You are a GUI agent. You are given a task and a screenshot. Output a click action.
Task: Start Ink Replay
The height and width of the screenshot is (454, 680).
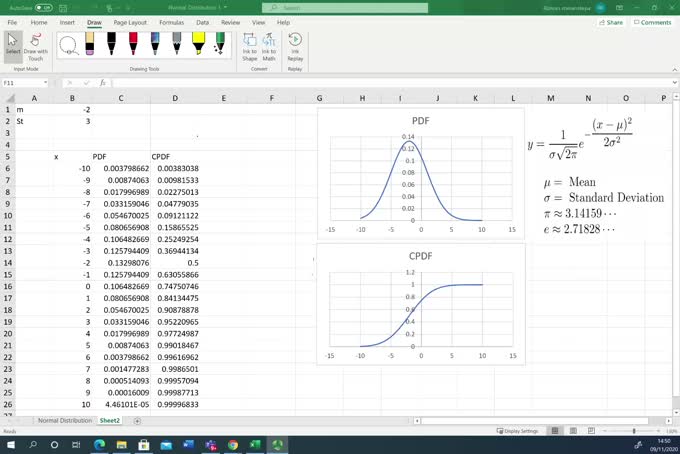tap(296, 46)
